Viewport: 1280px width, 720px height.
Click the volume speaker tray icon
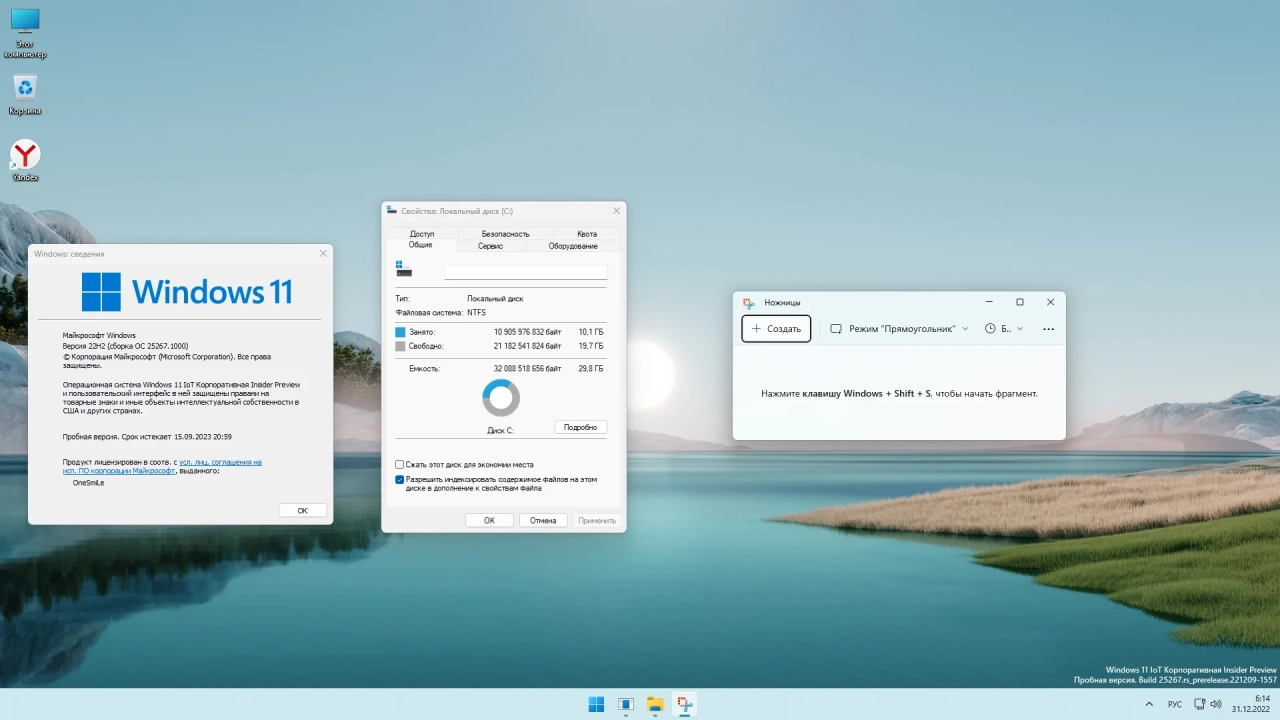point(1216,704)
